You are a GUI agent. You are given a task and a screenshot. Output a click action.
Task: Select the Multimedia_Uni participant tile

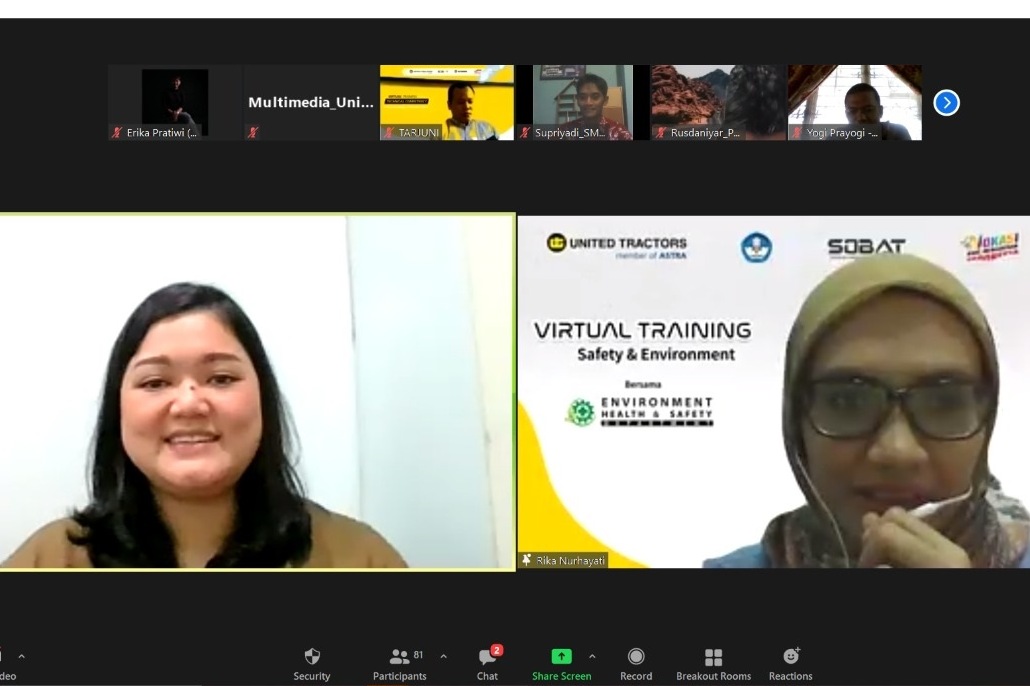pos(311,102)
